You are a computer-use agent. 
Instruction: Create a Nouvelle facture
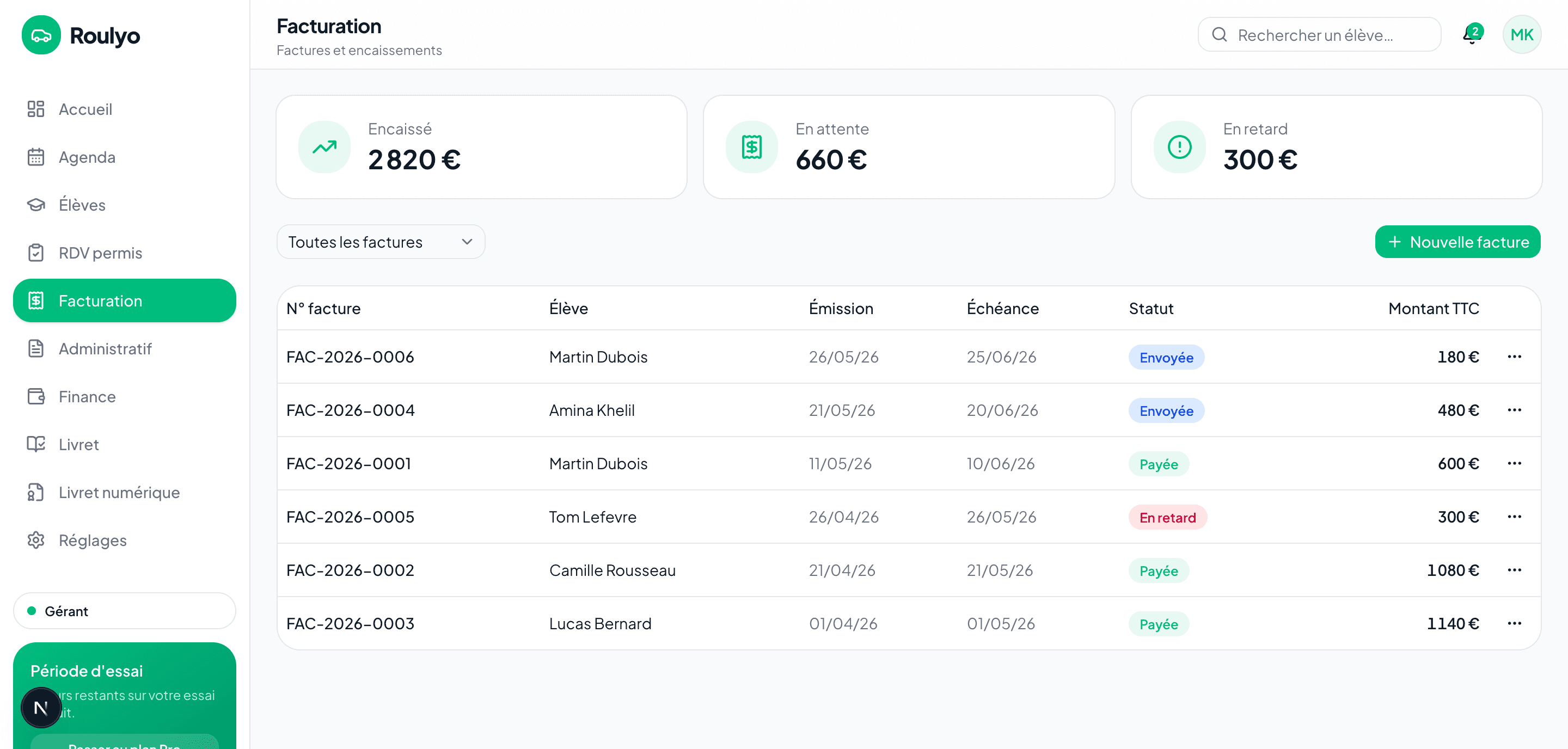[x=1457, y=242]
